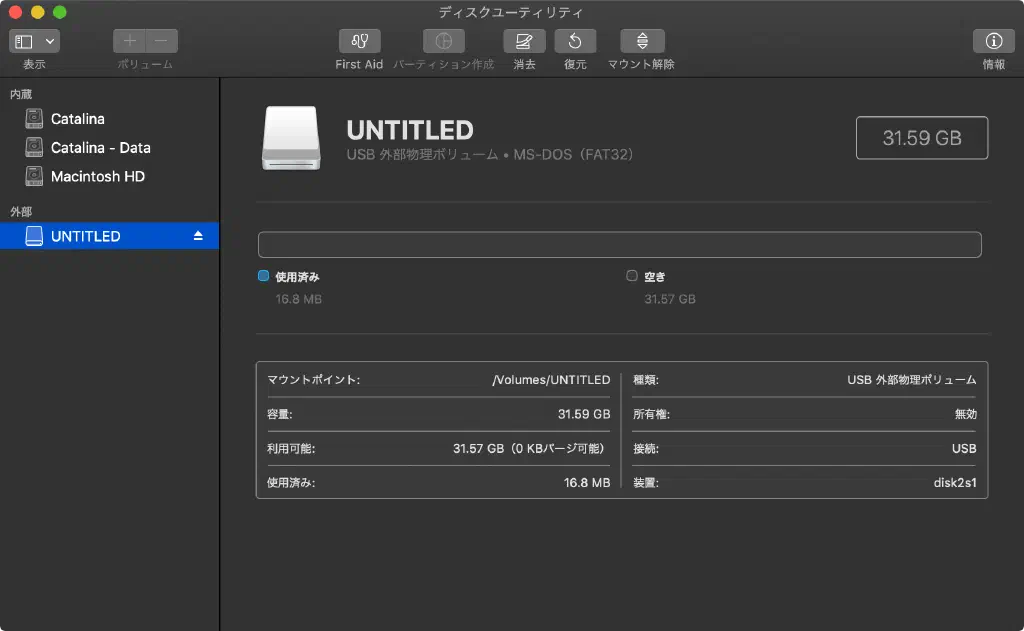Open the Info (情報) panel icon
This screenshot has height=631, width=1024.
tap(993, 41)
